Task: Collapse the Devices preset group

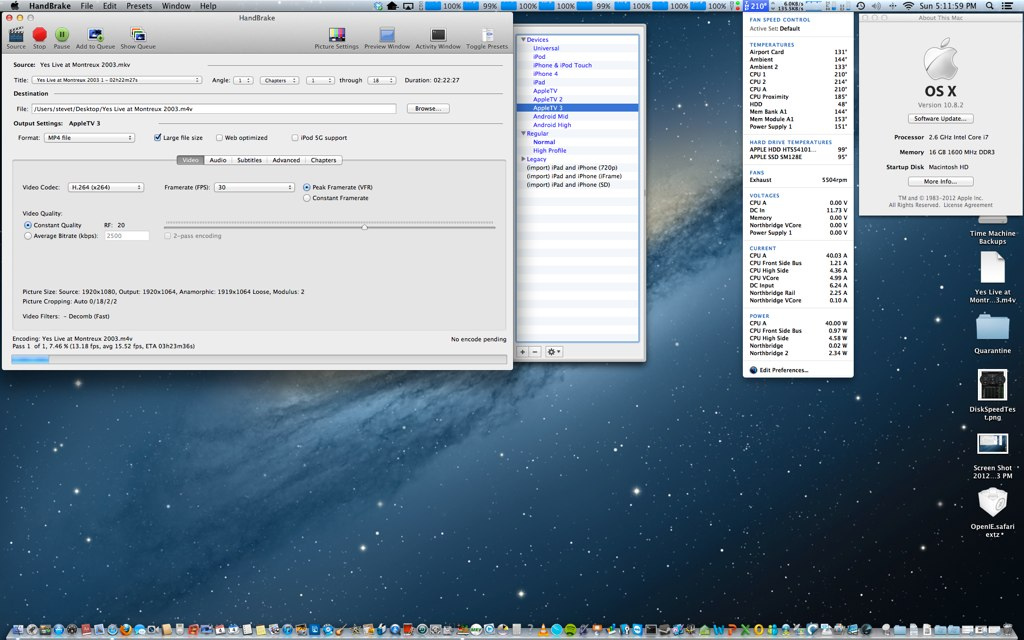Action: [523, 40]
